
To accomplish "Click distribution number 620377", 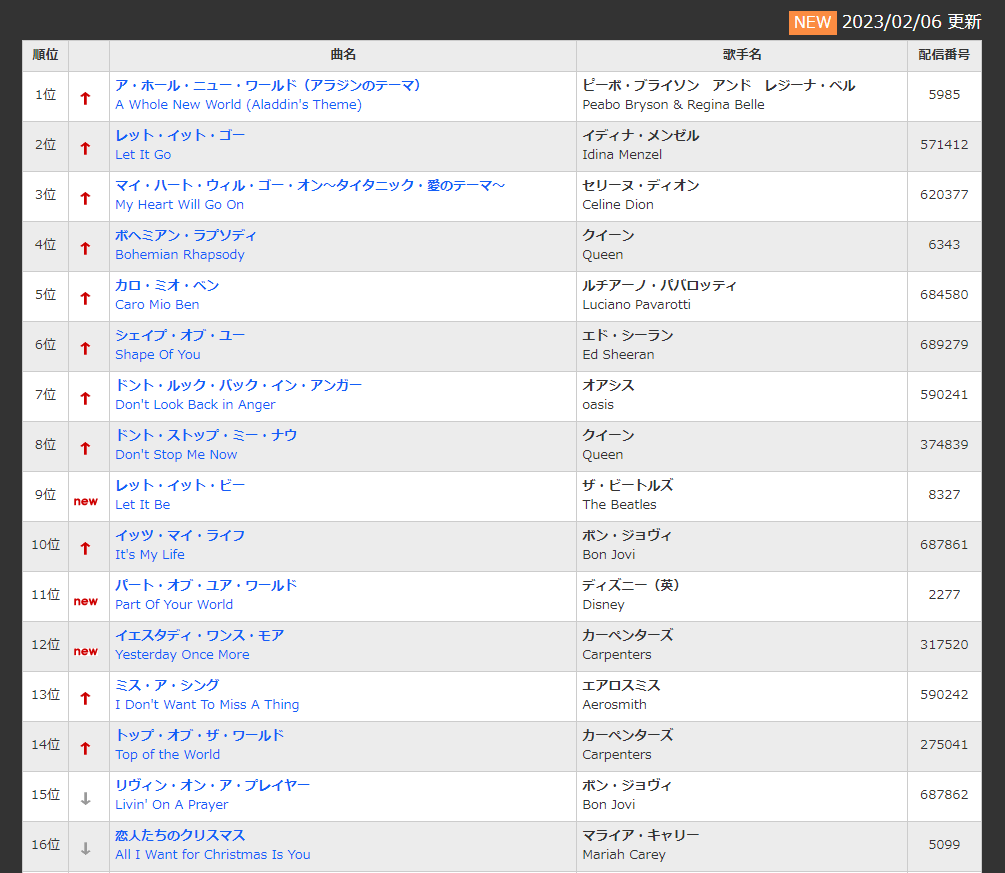I will coord(944,195).
